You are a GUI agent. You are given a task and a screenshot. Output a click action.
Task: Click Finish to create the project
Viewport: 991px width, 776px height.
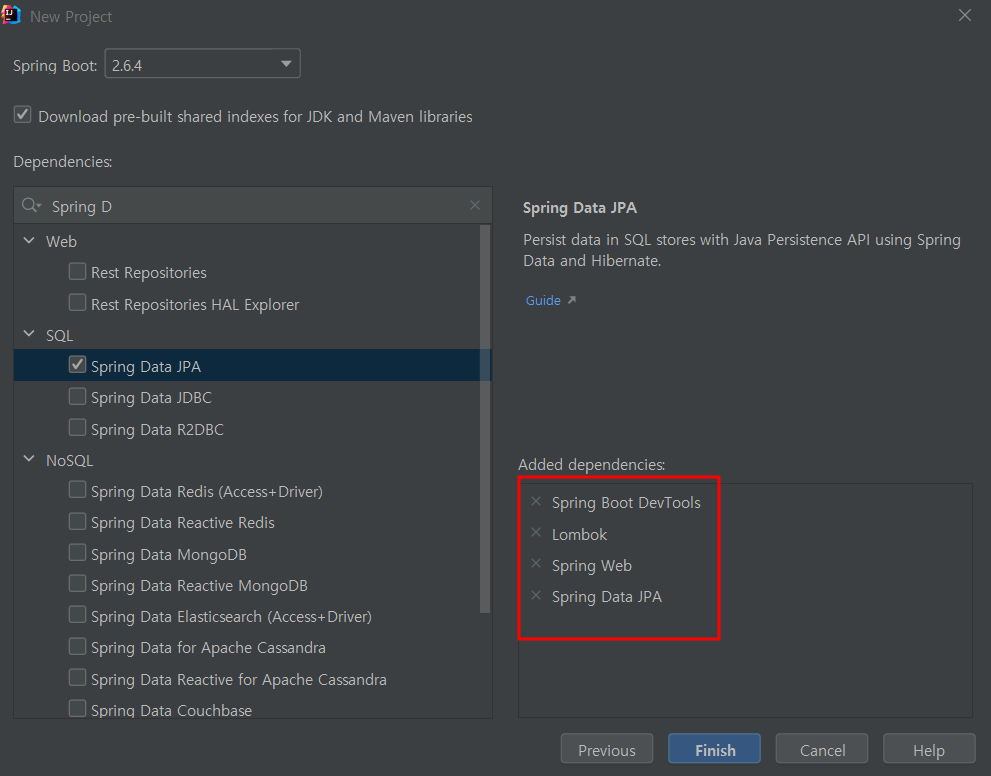[714, 749]
